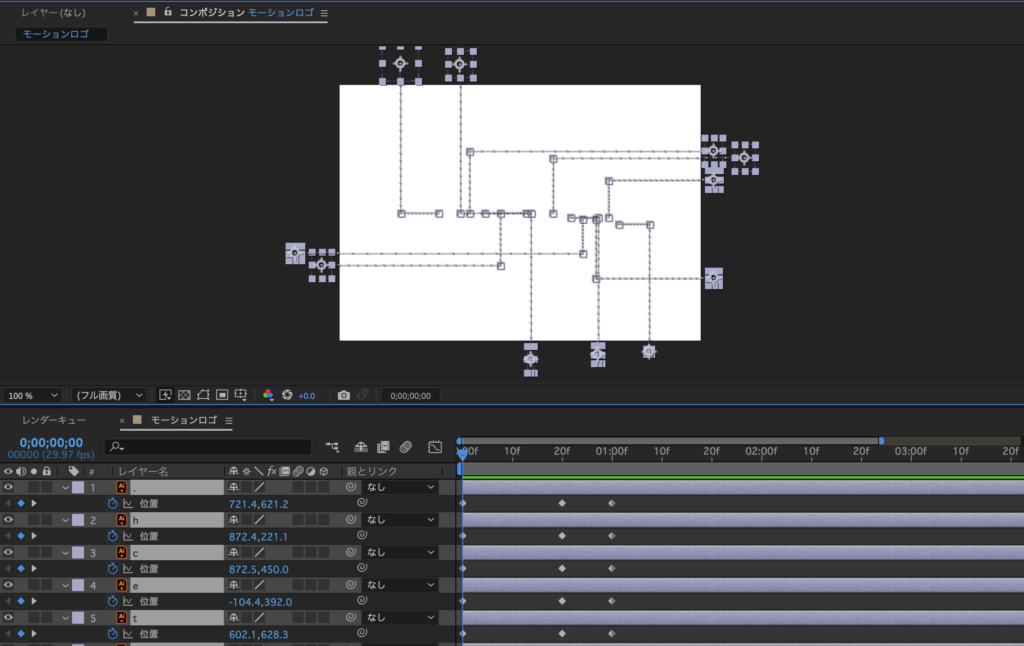The image size is (1024, 646).
Task: Open the composition mini-flowchart icon
Action: [332, 446]
